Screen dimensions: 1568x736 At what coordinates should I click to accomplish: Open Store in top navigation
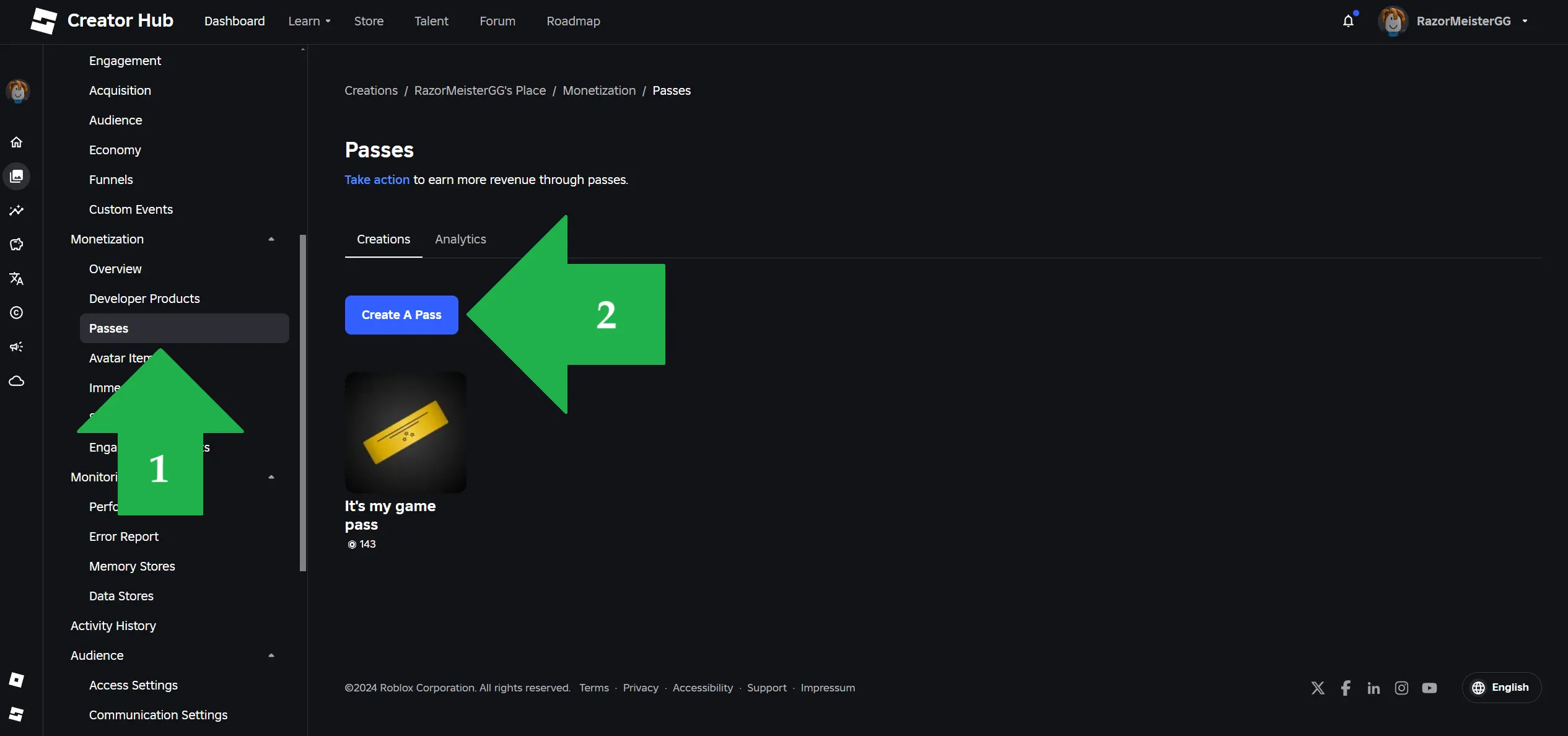click(369, 21)
